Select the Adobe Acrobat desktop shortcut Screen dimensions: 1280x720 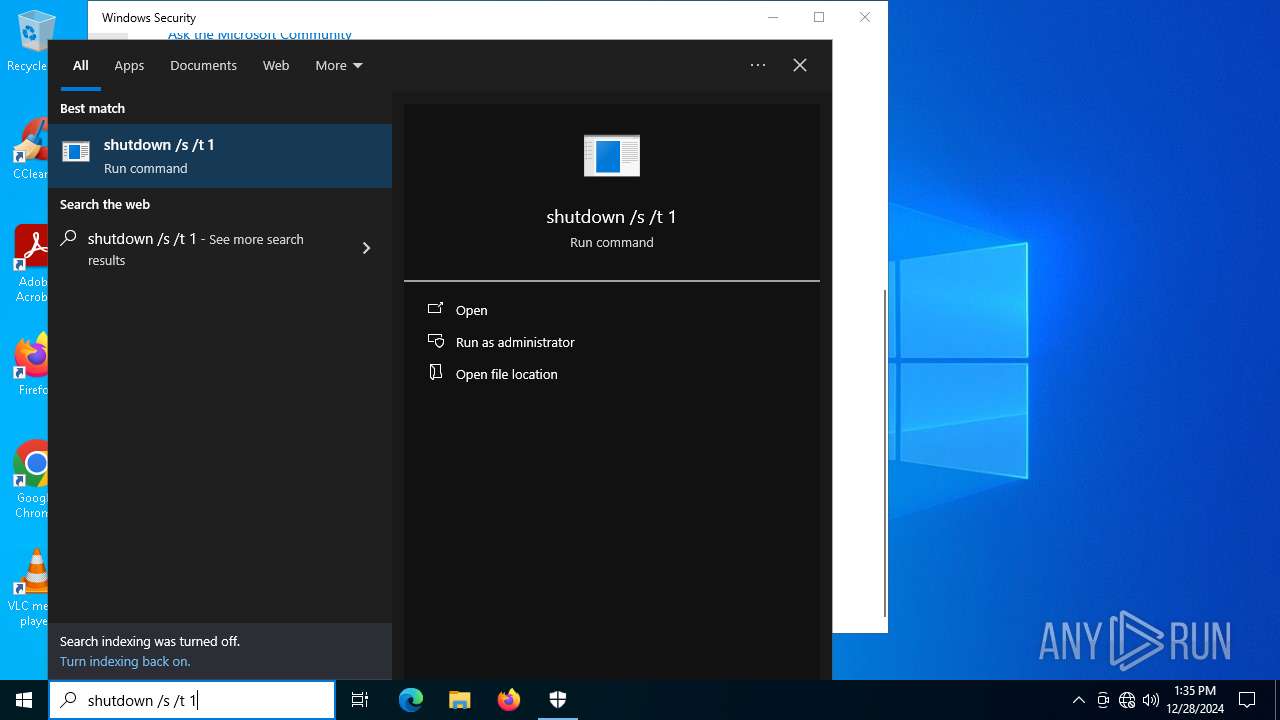click(32, 264)
